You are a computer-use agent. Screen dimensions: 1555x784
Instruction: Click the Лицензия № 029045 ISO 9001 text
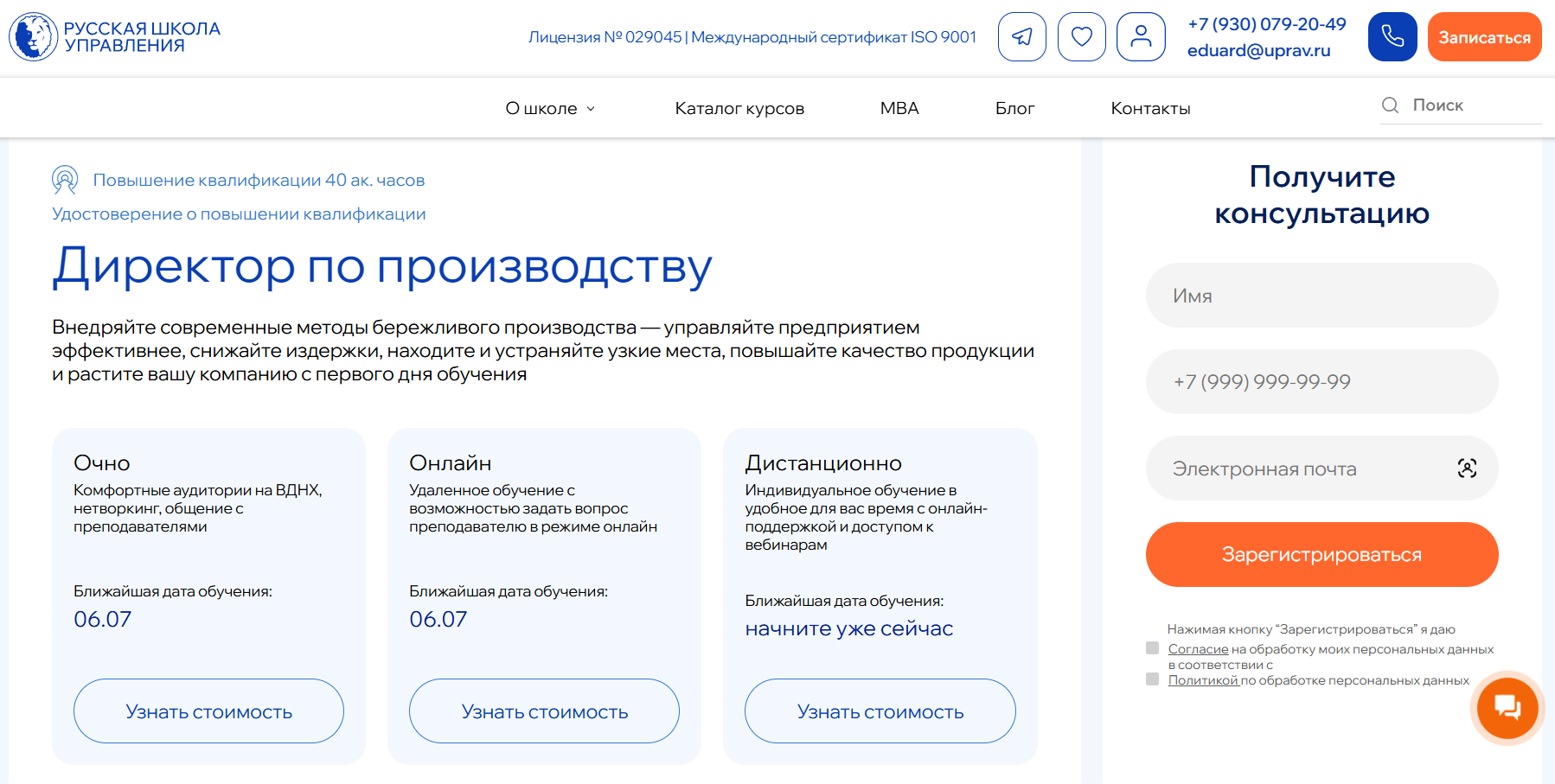tap(752, 37)
